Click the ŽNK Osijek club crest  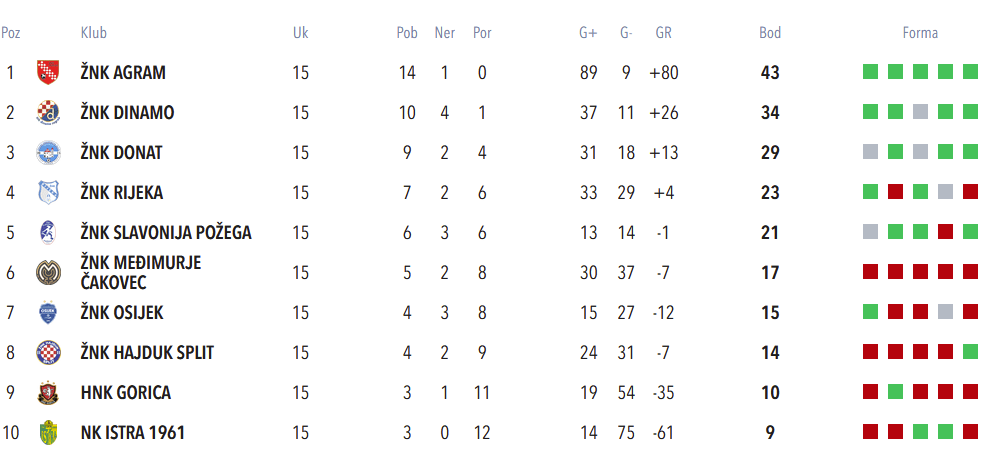coord(47,312)
